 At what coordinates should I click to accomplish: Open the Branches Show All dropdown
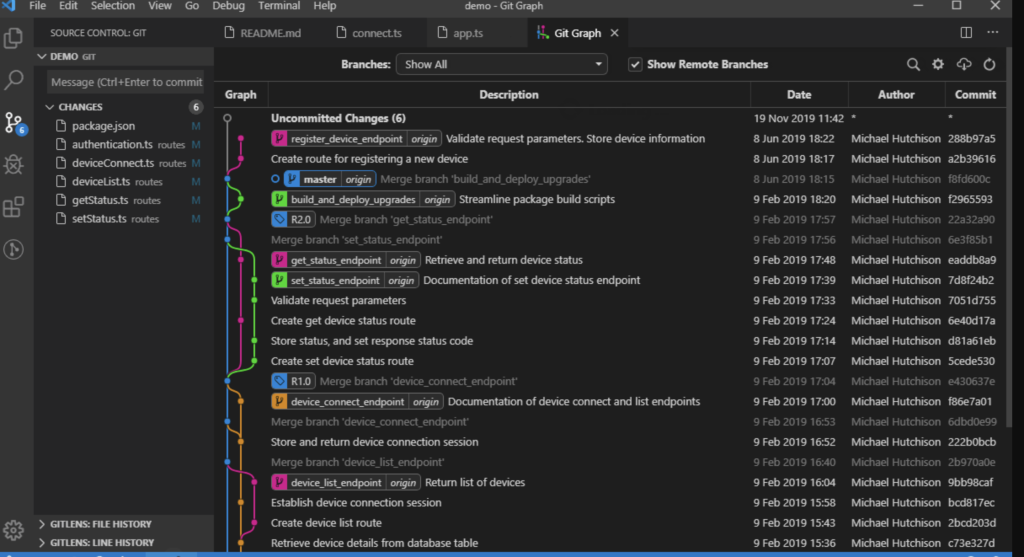pos(502,64)
